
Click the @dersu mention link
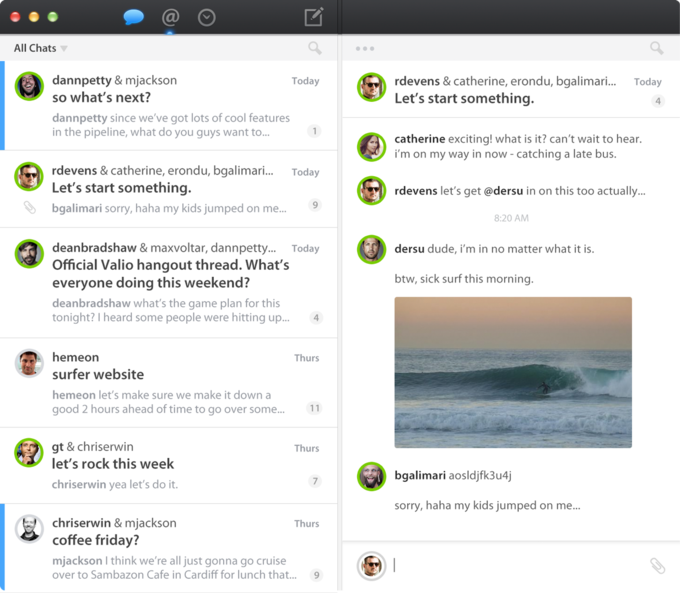coord(503,191)
